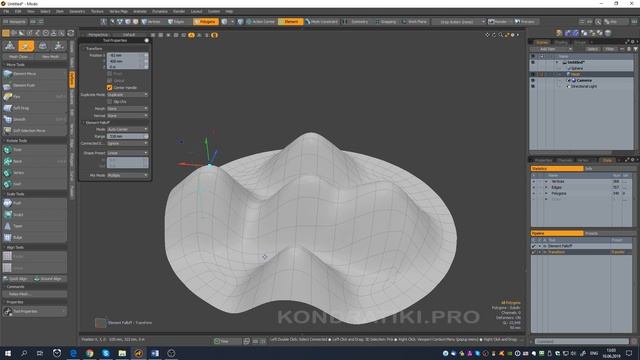Select the Element Move tool
The image size is (640, 360).
[x=35, y=74]
